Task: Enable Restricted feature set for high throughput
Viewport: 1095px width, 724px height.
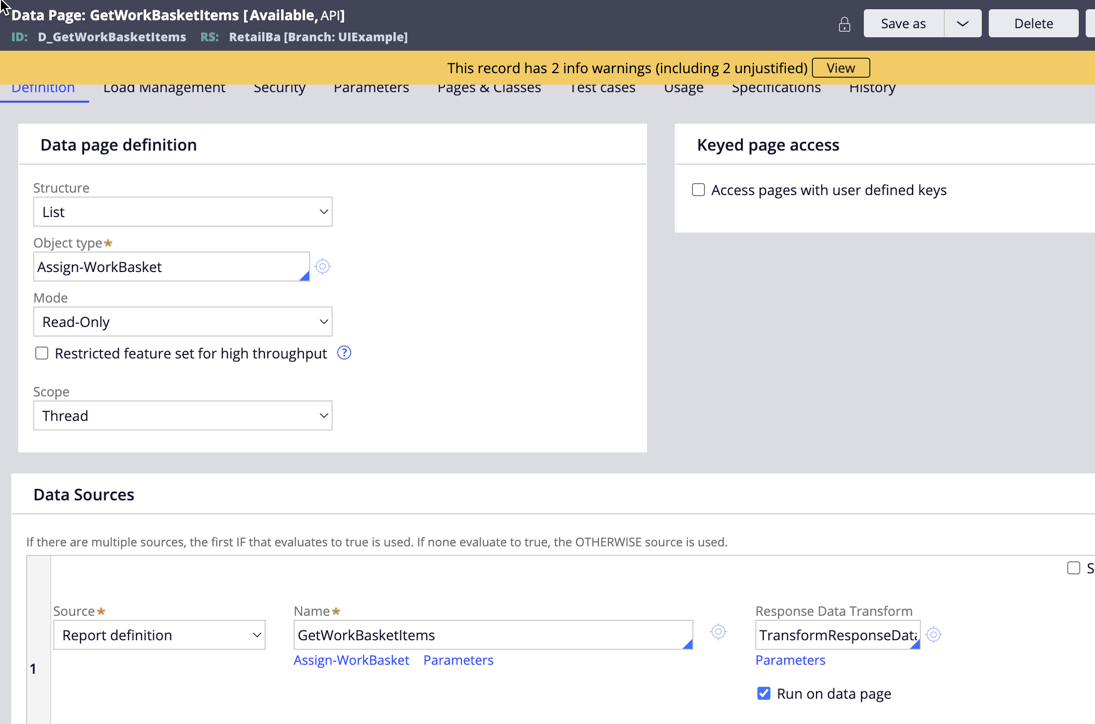Action: (42, 353)
